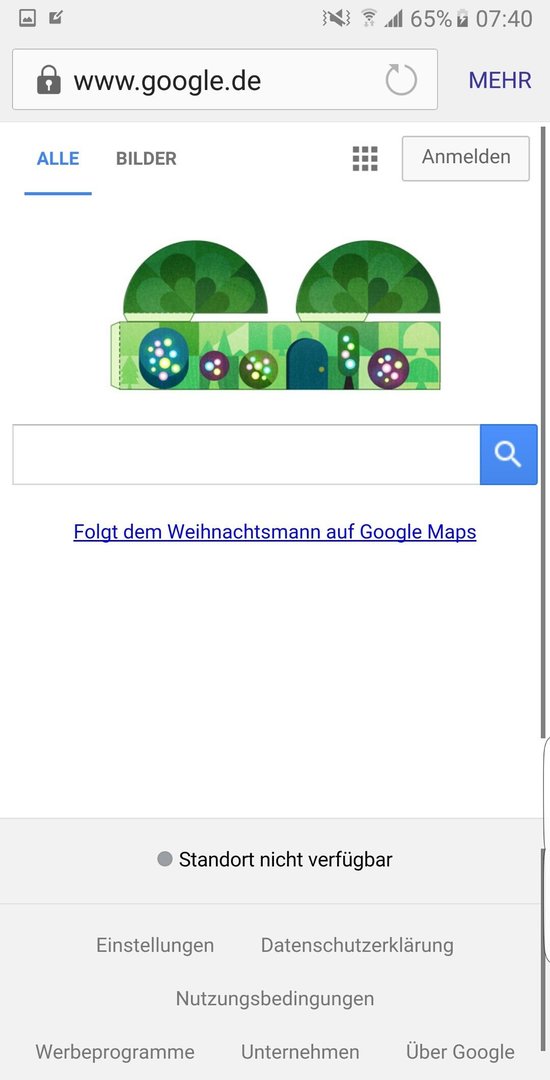Tap the Anmelden sign-in button
Image resolution: width=550 pixels, height=1080 pixels.
tap(466, 158)
